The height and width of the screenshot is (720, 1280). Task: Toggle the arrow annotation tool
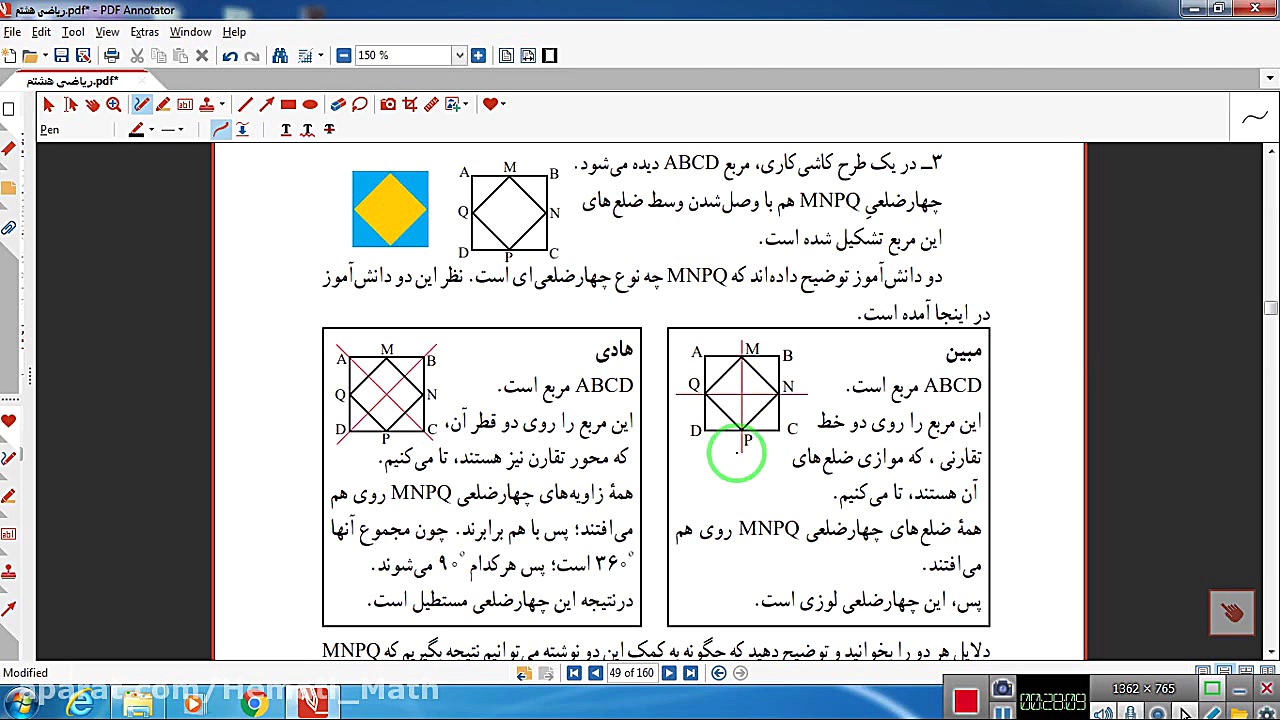[x=266, y=104]
